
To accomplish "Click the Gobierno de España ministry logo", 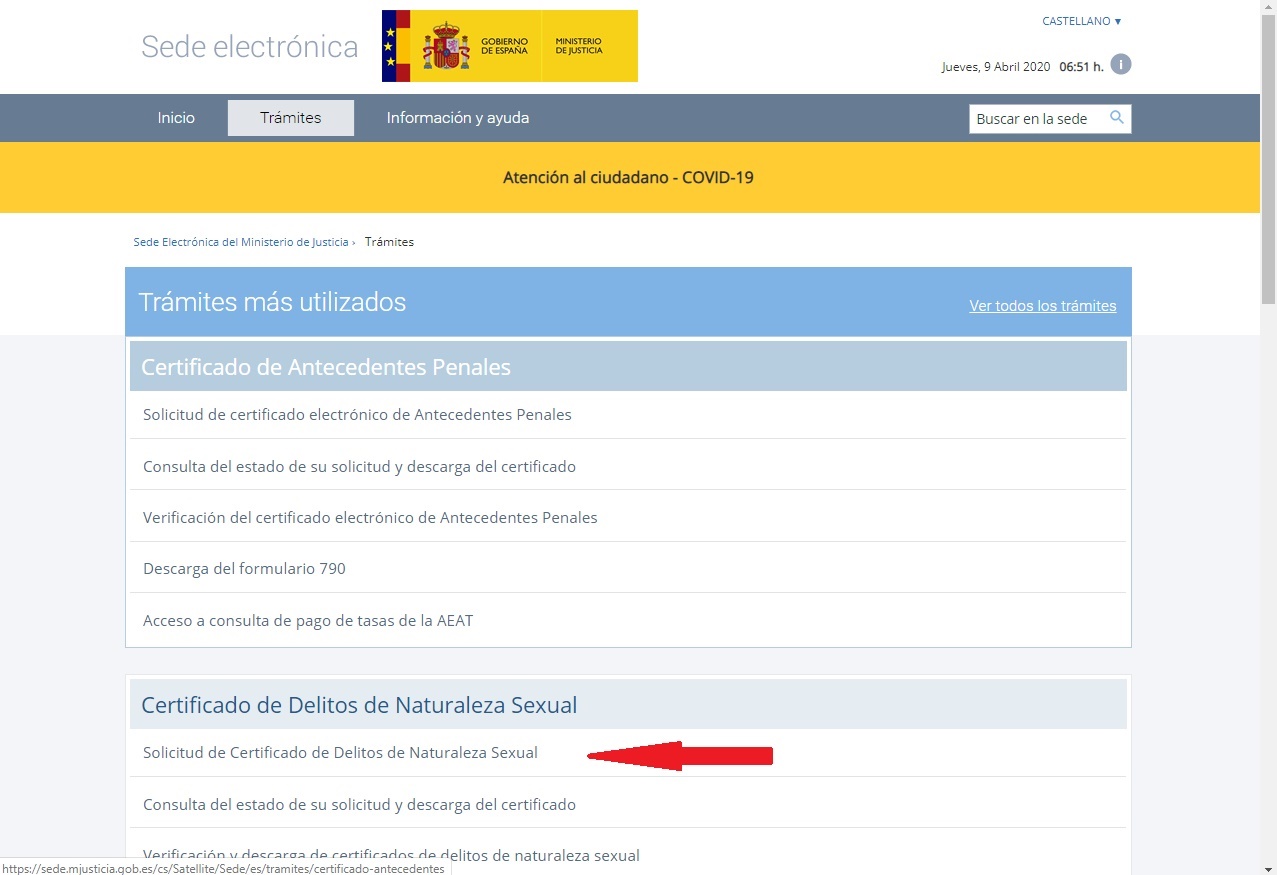I will (509, 46).
